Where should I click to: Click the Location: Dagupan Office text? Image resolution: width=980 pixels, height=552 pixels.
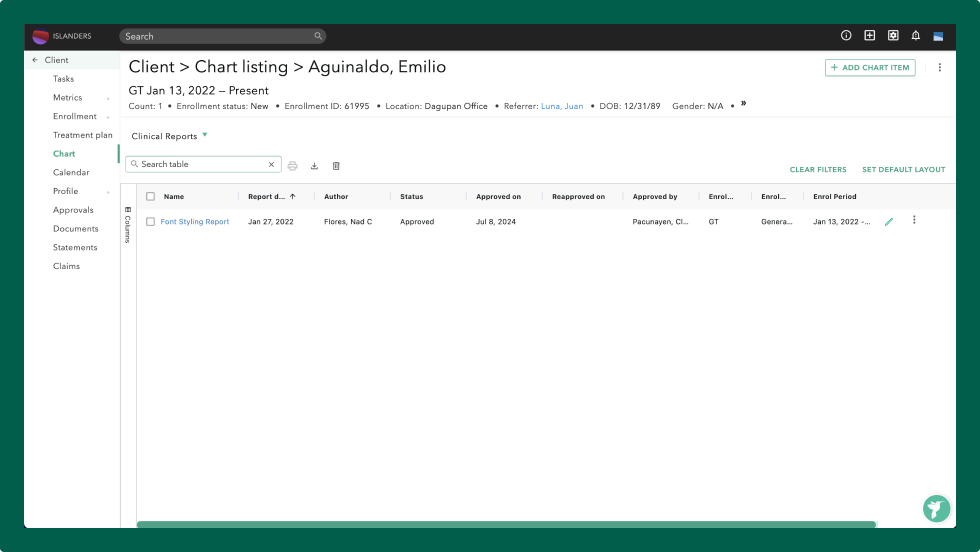(x=436, y=106)
